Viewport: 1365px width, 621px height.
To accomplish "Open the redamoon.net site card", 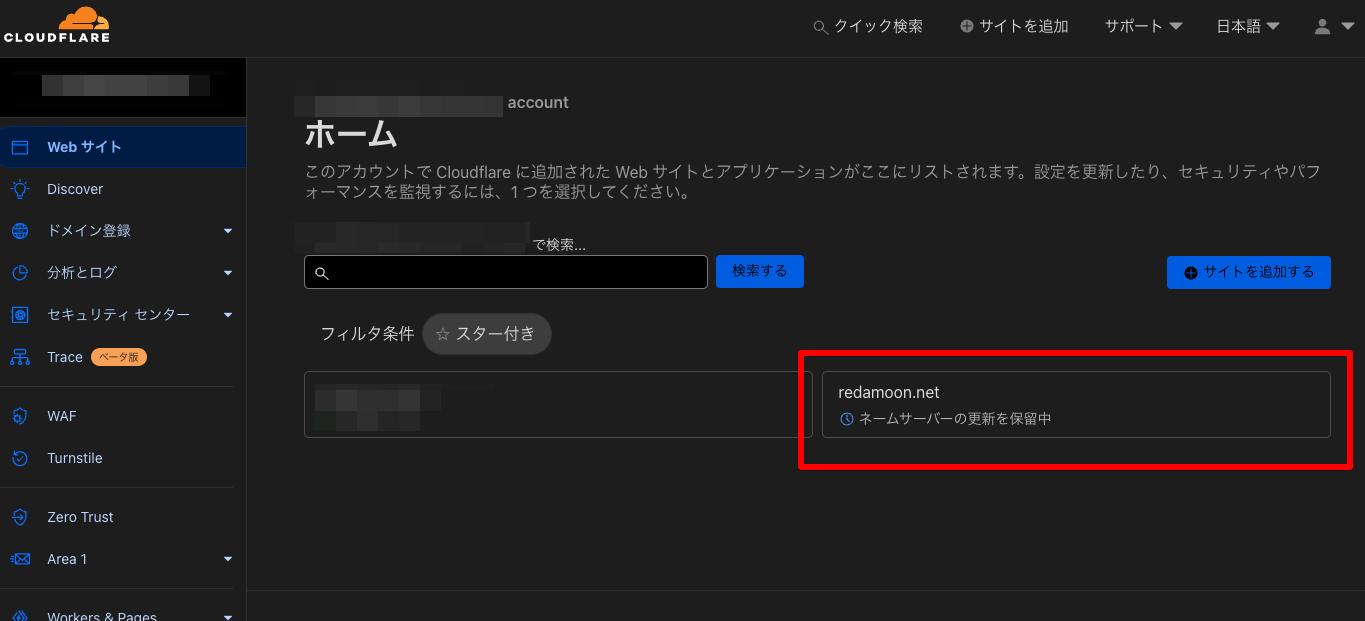I will [1076, 404].
